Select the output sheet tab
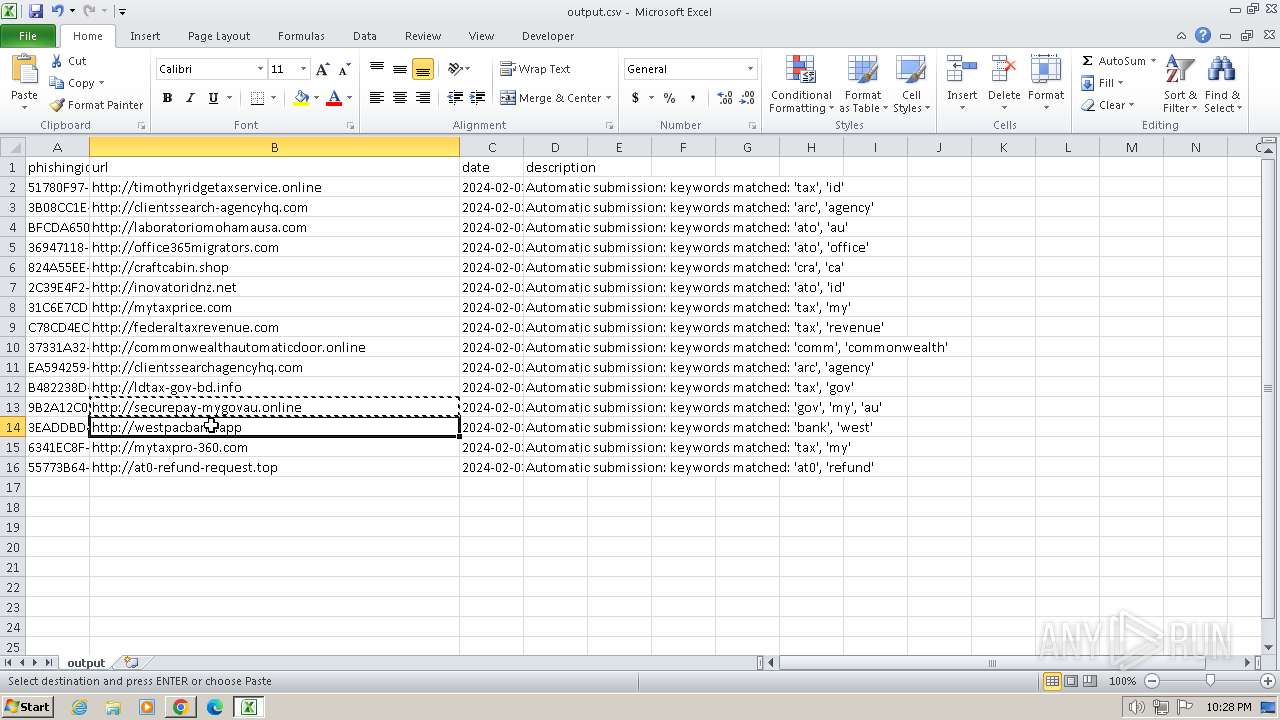 86,663
